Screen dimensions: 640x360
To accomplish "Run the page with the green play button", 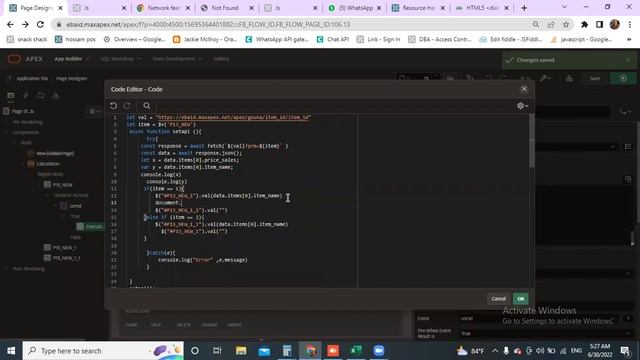I will [623, 78].
